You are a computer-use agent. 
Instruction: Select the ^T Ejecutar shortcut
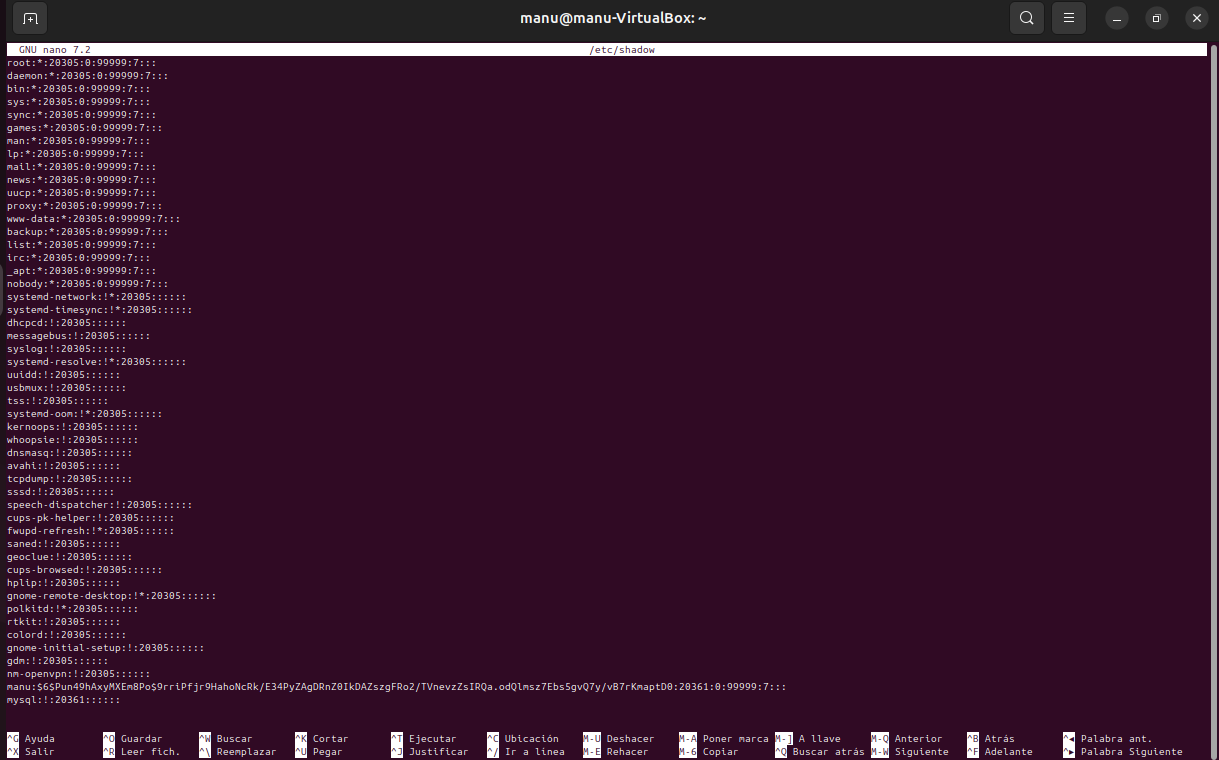[423, 739]
